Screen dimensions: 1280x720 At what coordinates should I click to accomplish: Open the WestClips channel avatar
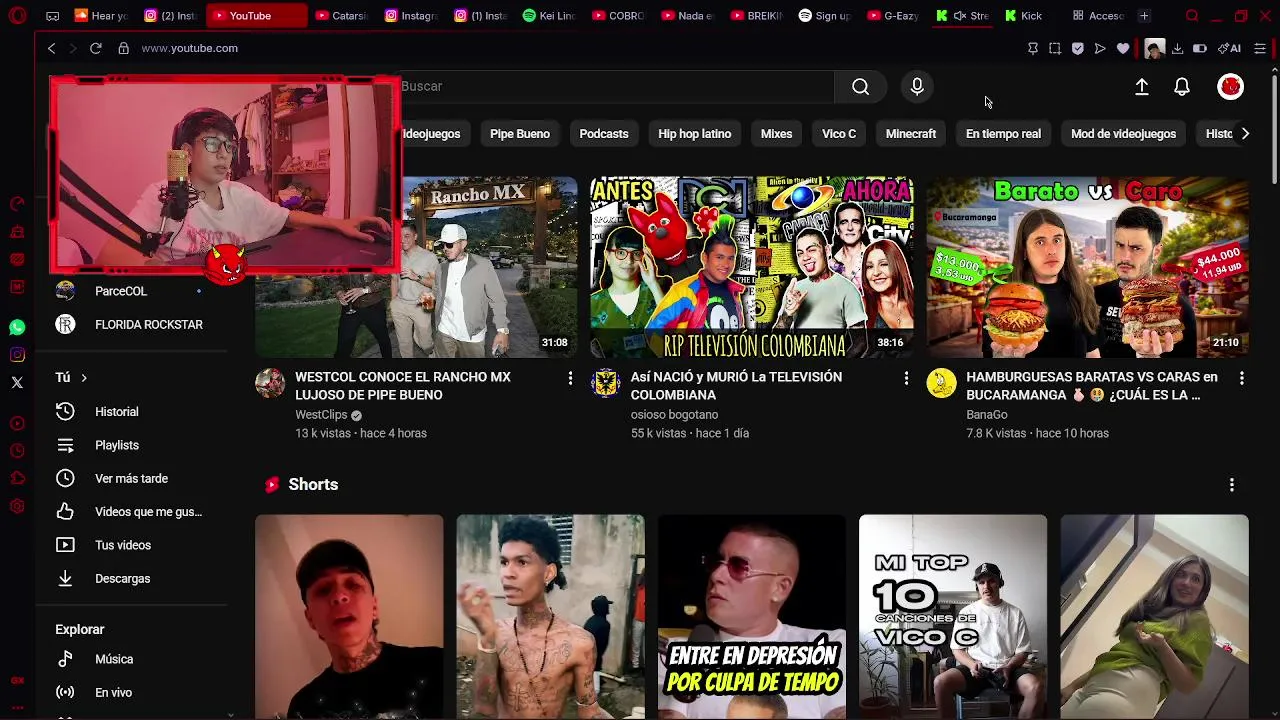pyautogui.click(x=270, y=383)
